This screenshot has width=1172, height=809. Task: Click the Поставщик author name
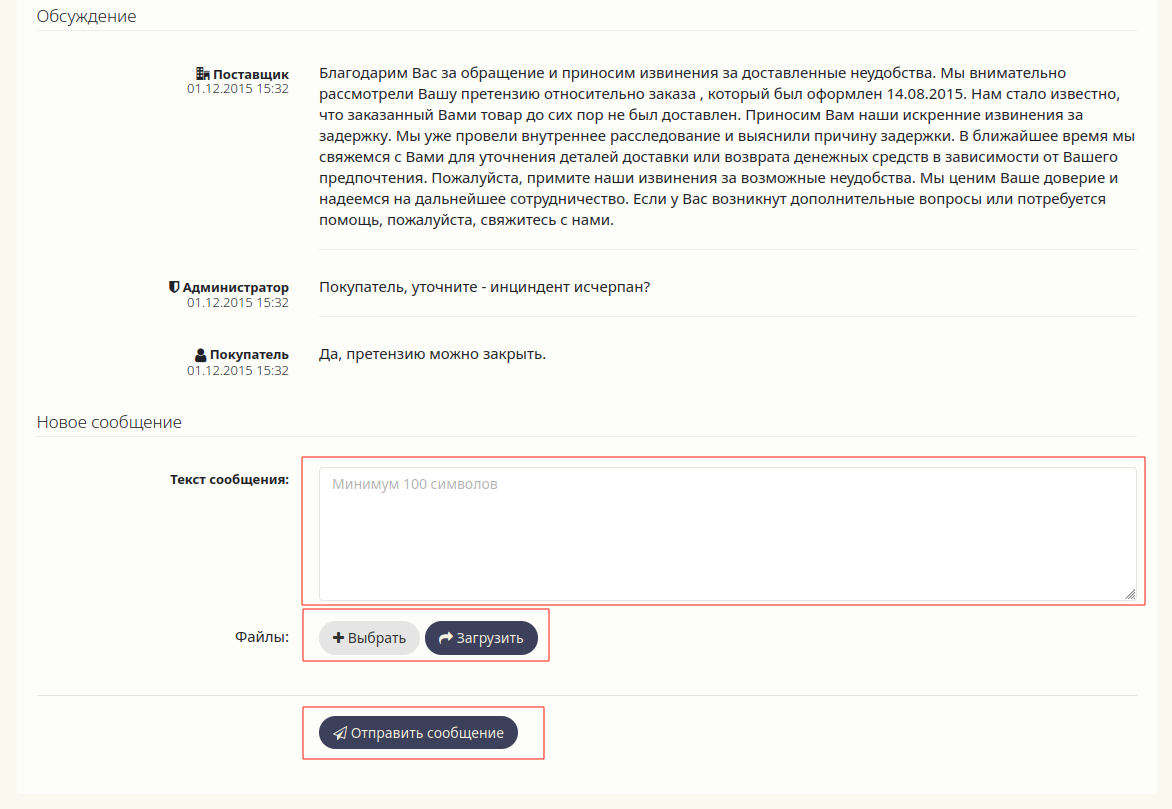251,74
